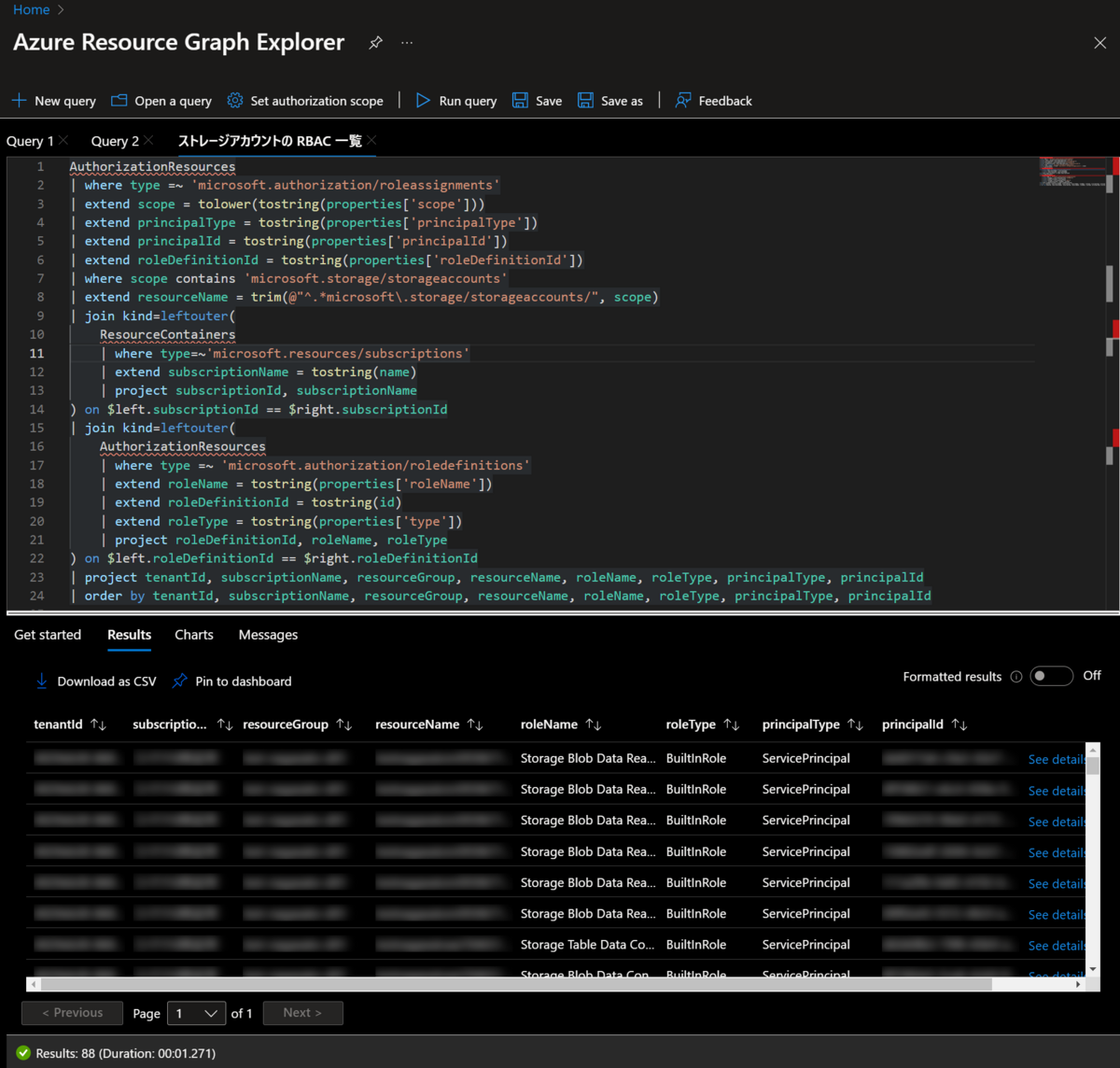Click the 'Results: 88' status message

[x=126, y=1053]
